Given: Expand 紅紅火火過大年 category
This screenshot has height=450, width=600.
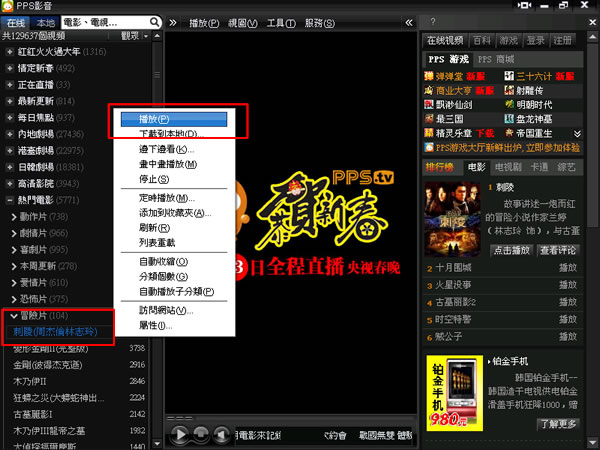Looking at the screenshot, I should [x=10, y=52].
